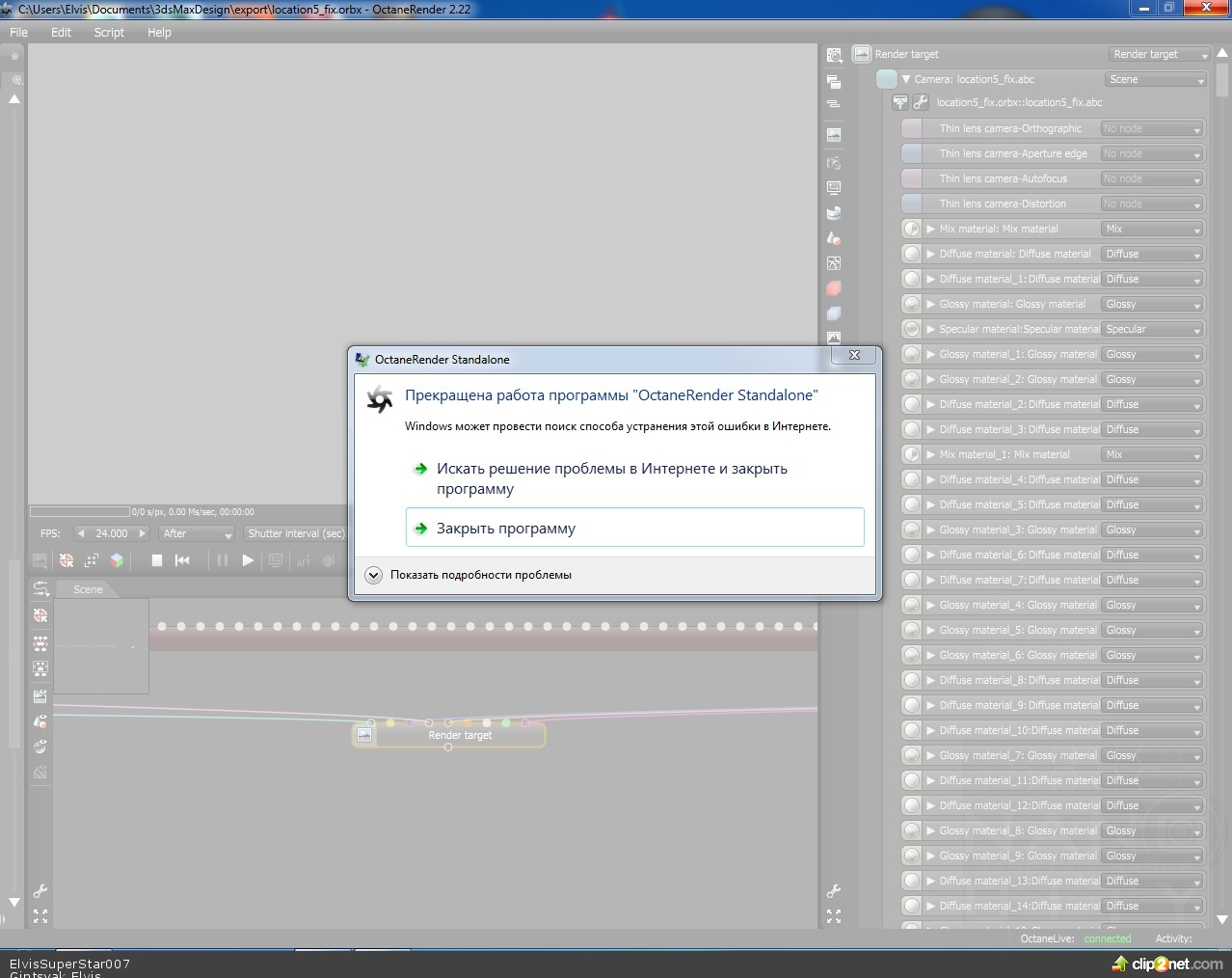Click the save render image icon left of re-center
Image resolution: width=1232 pixels, height=978 pixels.
[40, 560]
